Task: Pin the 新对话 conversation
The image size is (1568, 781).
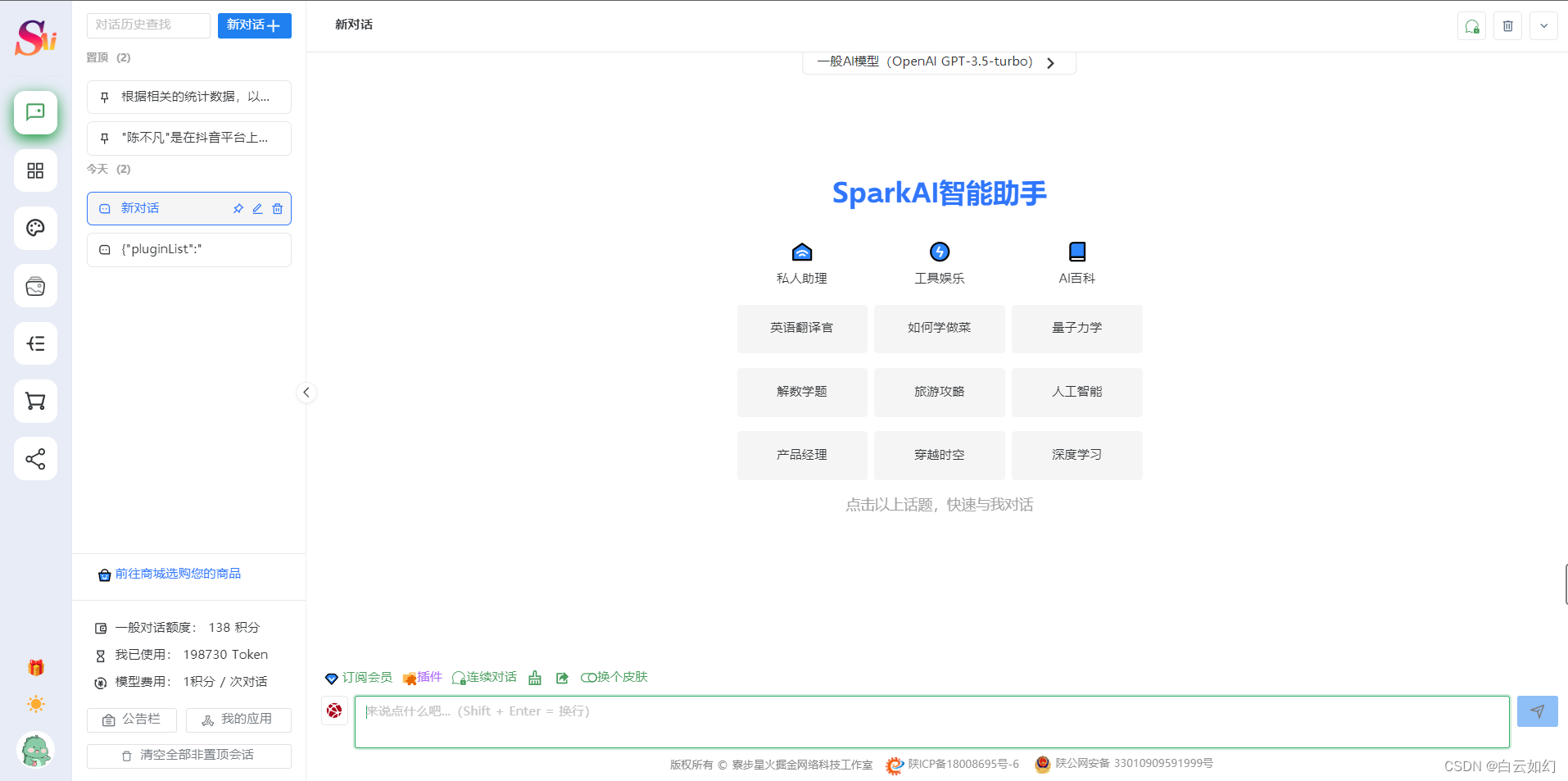Action: click(238, 209)
